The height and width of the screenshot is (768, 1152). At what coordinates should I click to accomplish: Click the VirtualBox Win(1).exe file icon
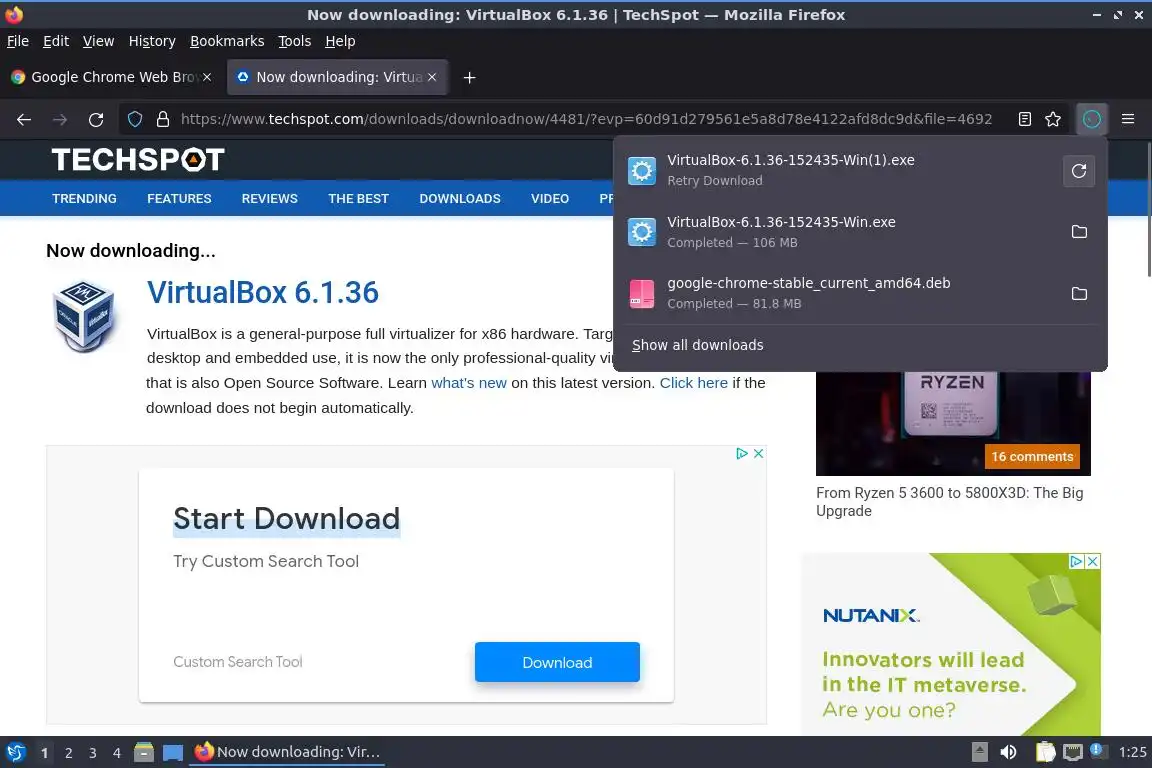coord(641,171)
